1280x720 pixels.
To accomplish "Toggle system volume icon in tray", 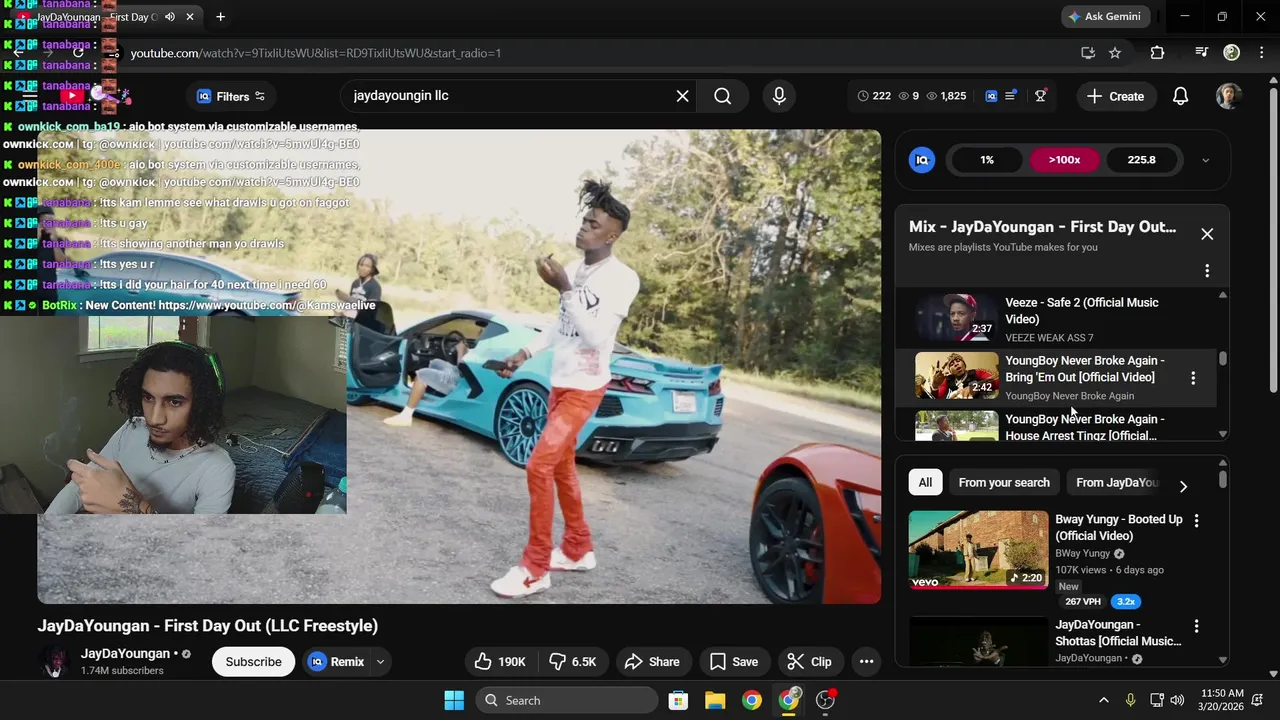I will 1177,700.
